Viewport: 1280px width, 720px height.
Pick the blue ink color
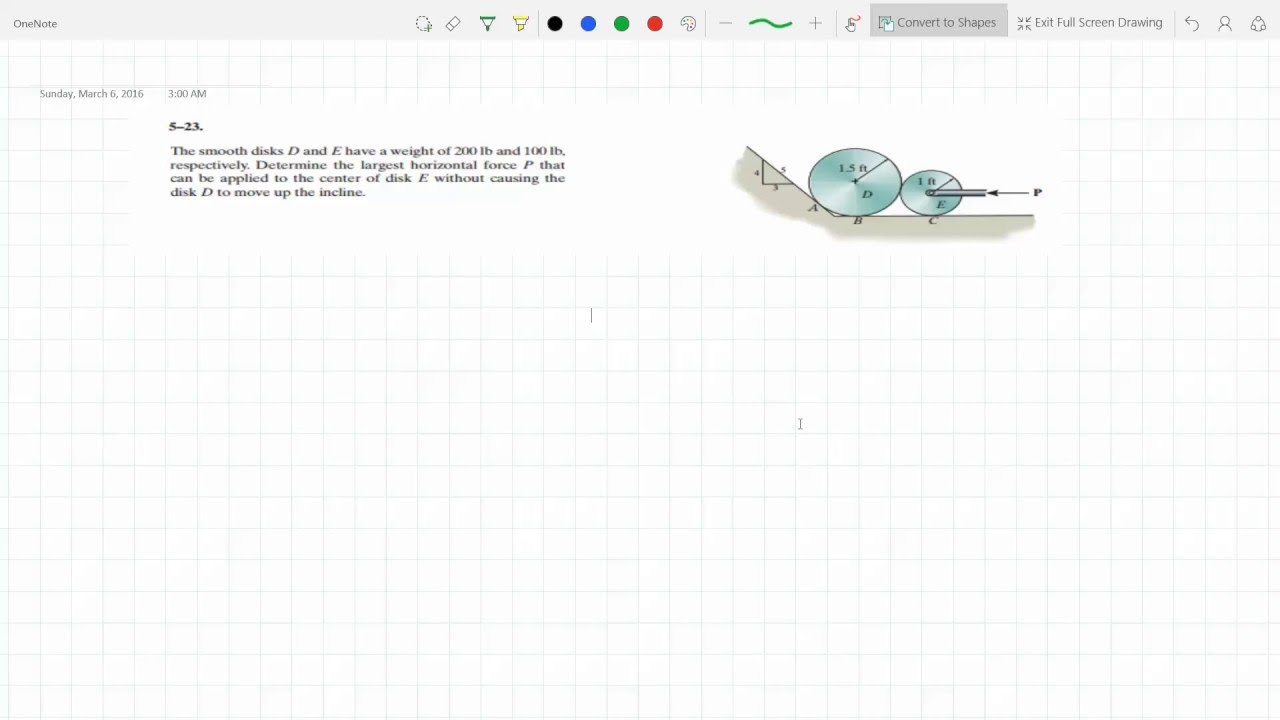click(588, 23)
